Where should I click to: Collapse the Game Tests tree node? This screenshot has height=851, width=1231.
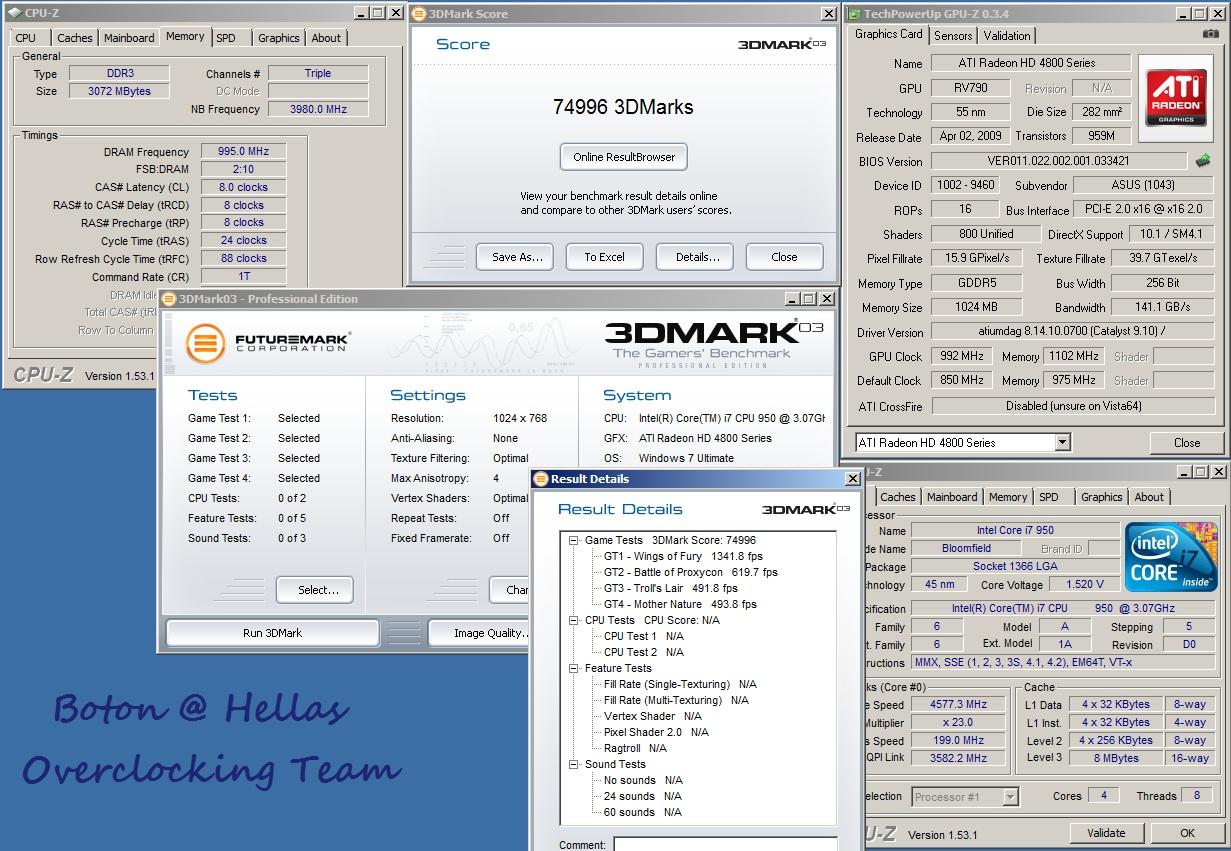574,540
